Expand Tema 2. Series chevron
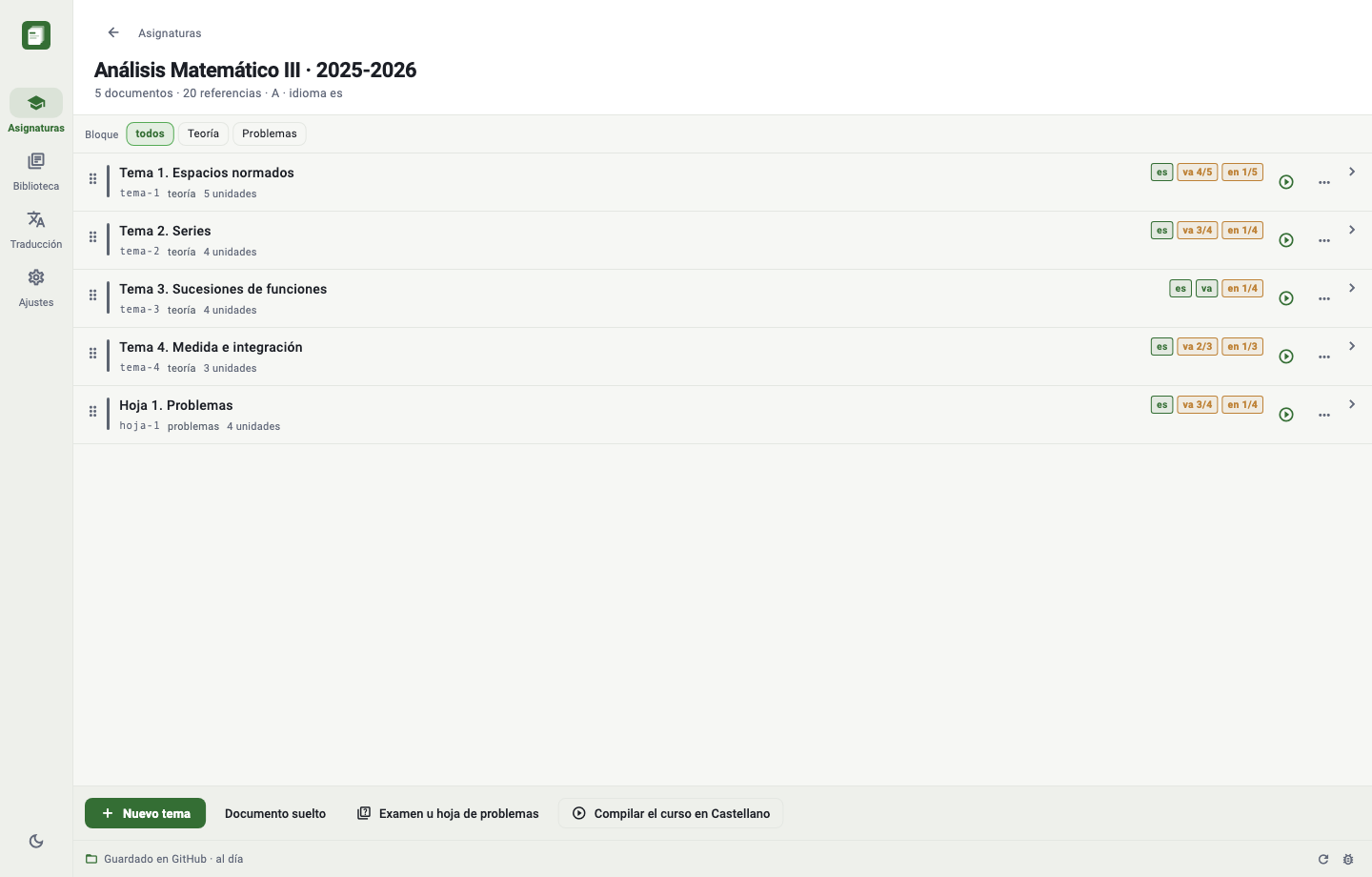Screen dimensions: 1372x877 pos(1352,230)
